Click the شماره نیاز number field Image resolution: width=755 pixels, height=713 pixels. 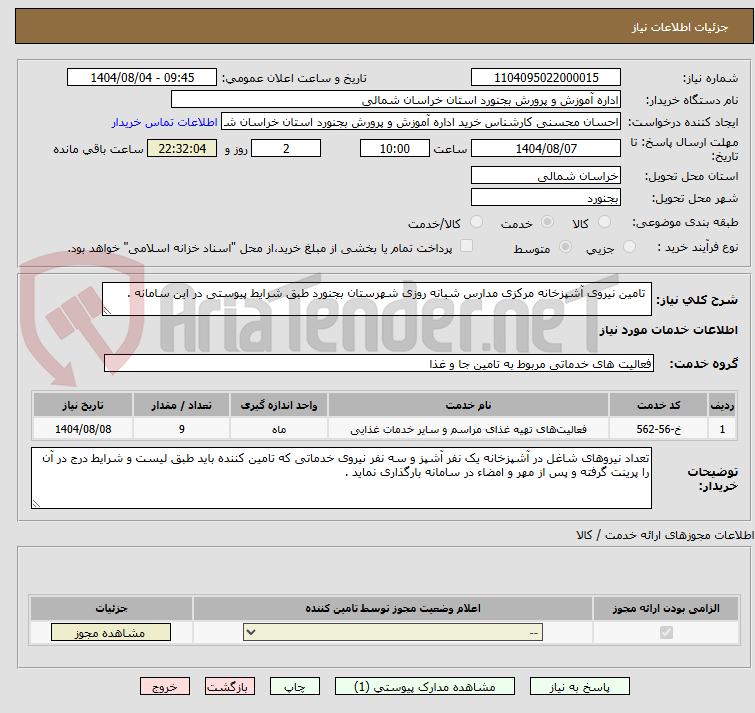(546, 78)
